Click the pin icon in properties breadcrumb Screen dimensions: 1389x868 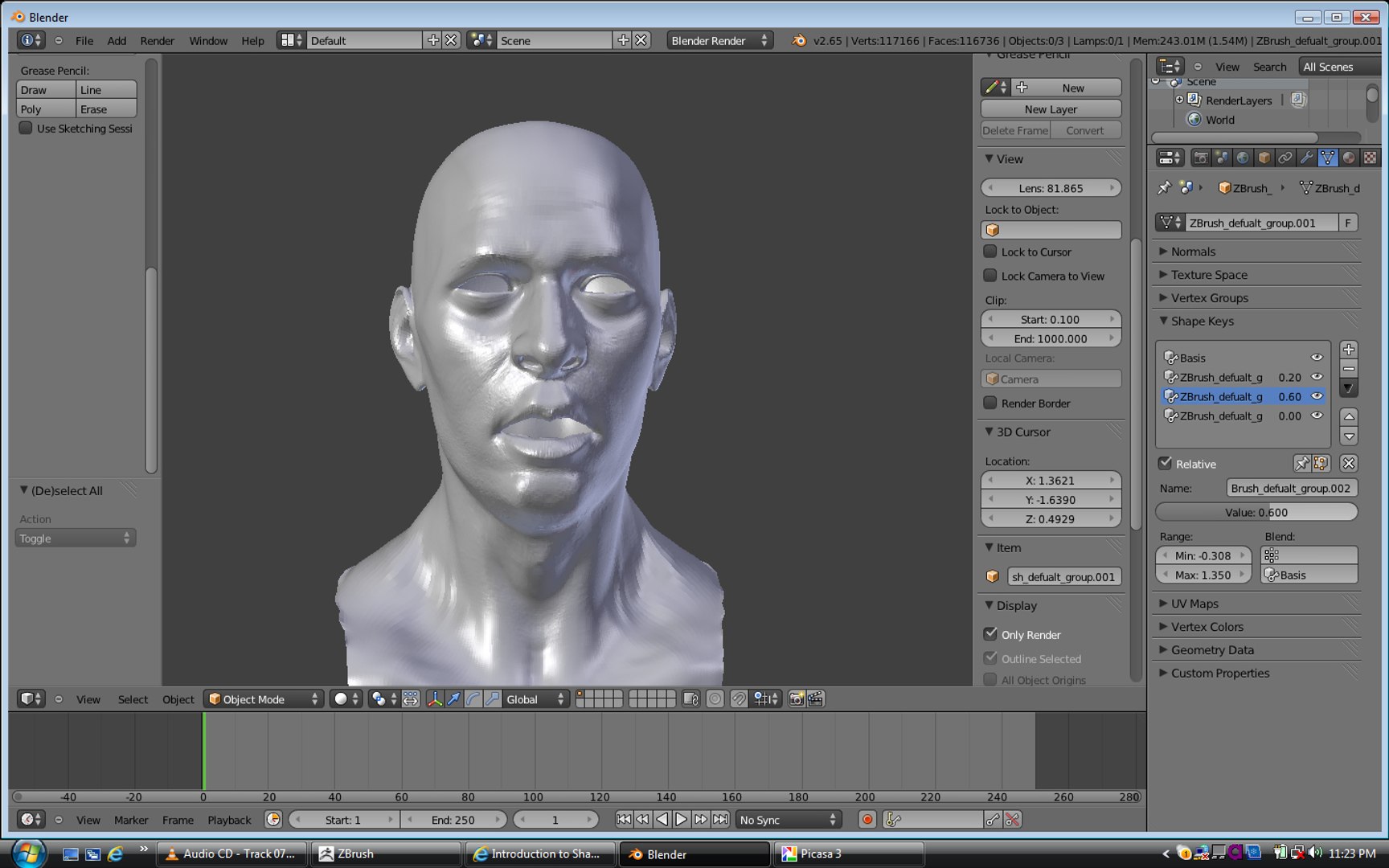click(1164, 187)
